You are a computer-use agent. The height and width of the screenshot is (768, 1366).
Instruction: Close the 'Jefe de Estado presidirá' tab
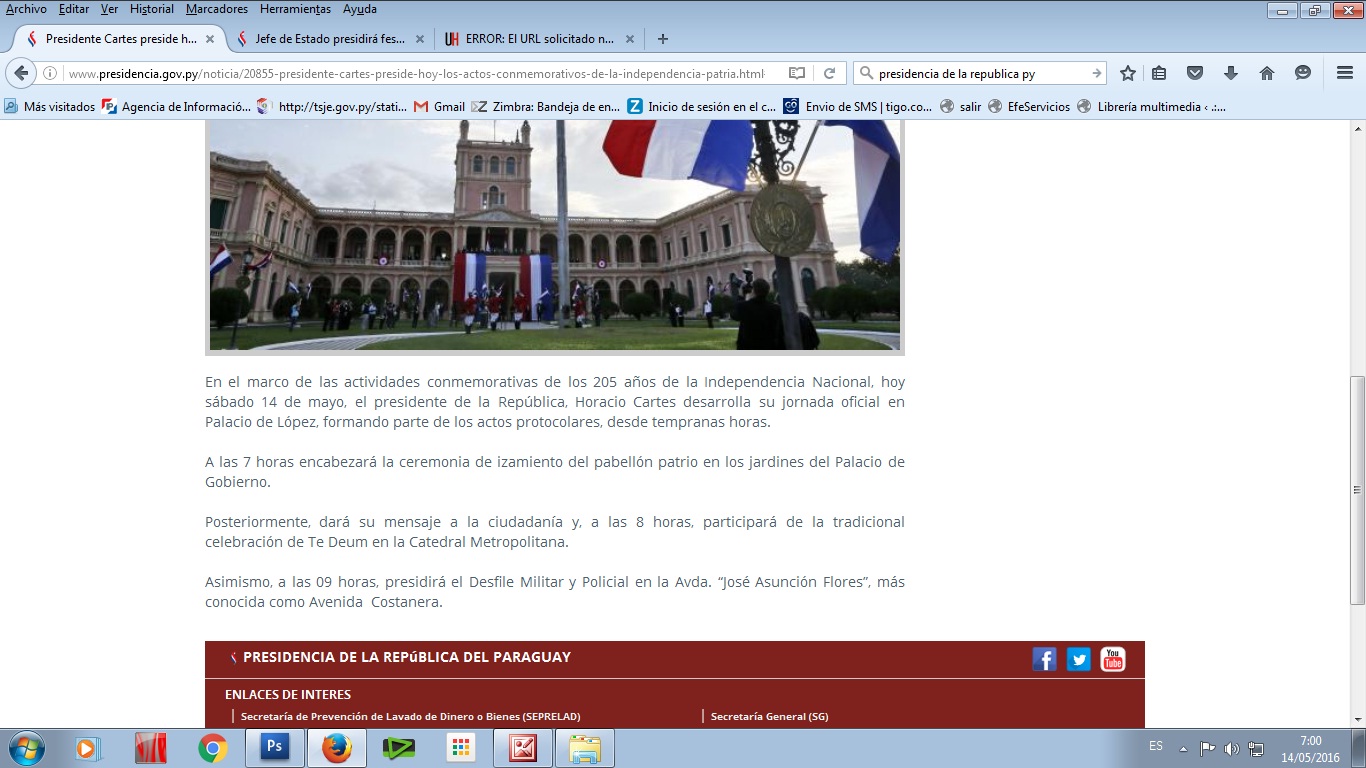click(420, 39)
